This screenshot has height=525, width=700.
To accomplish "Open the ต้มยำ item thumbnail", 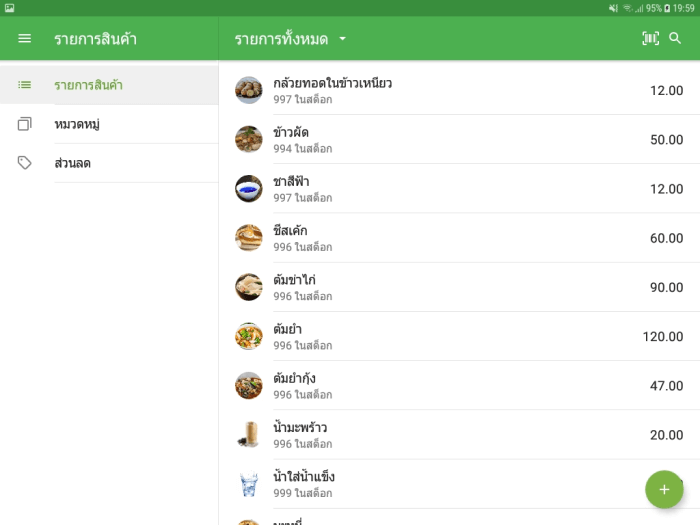I will [x=249, y=336].
